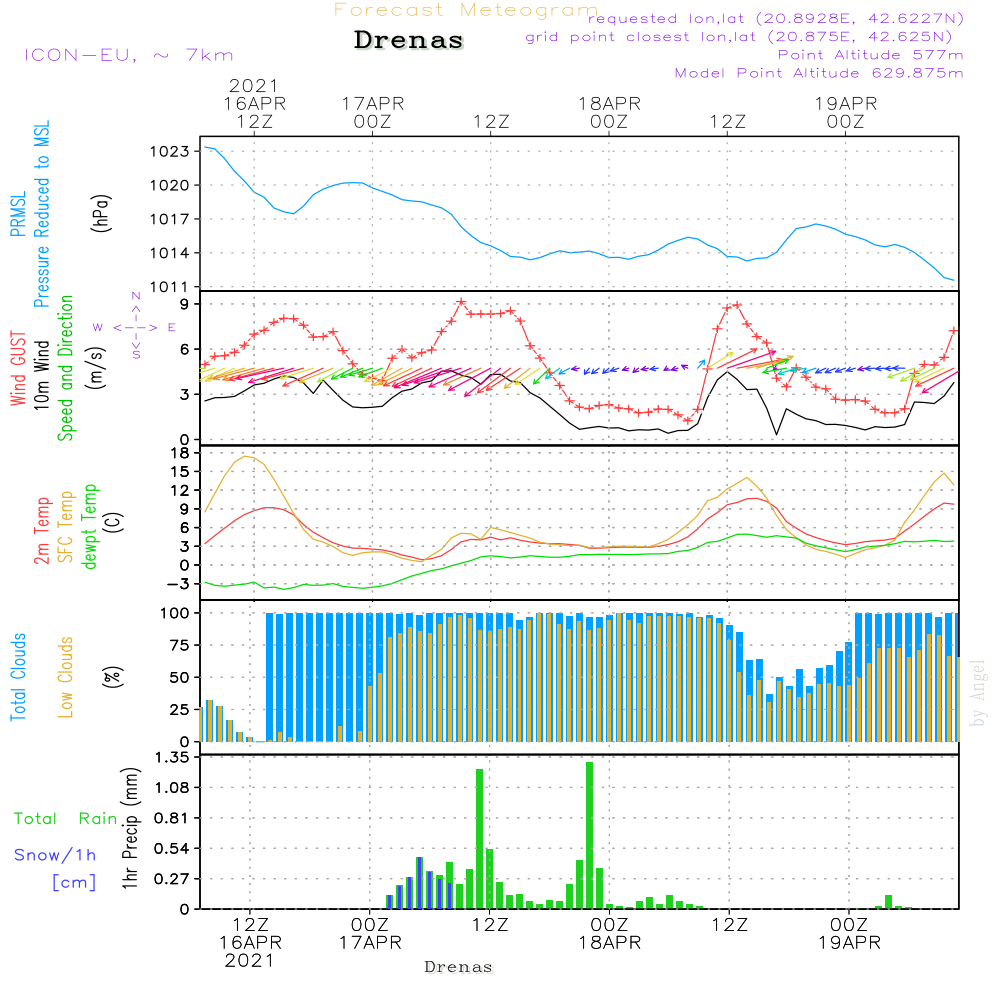
Task: Click the red 'Wind GUST' label
Action: [x=18, y=368]
